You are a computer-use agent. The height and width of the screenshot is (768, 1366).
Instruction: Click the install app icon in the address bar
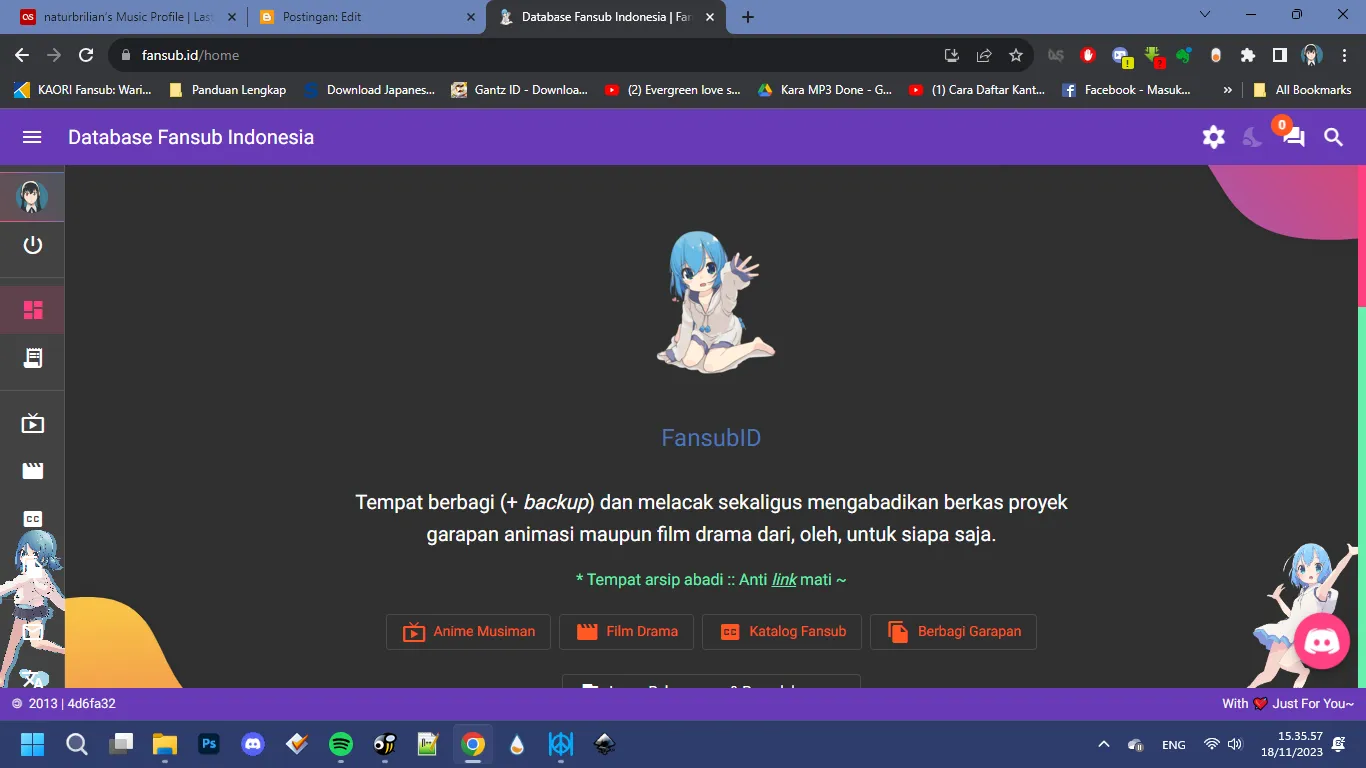(x=951, y=55)
